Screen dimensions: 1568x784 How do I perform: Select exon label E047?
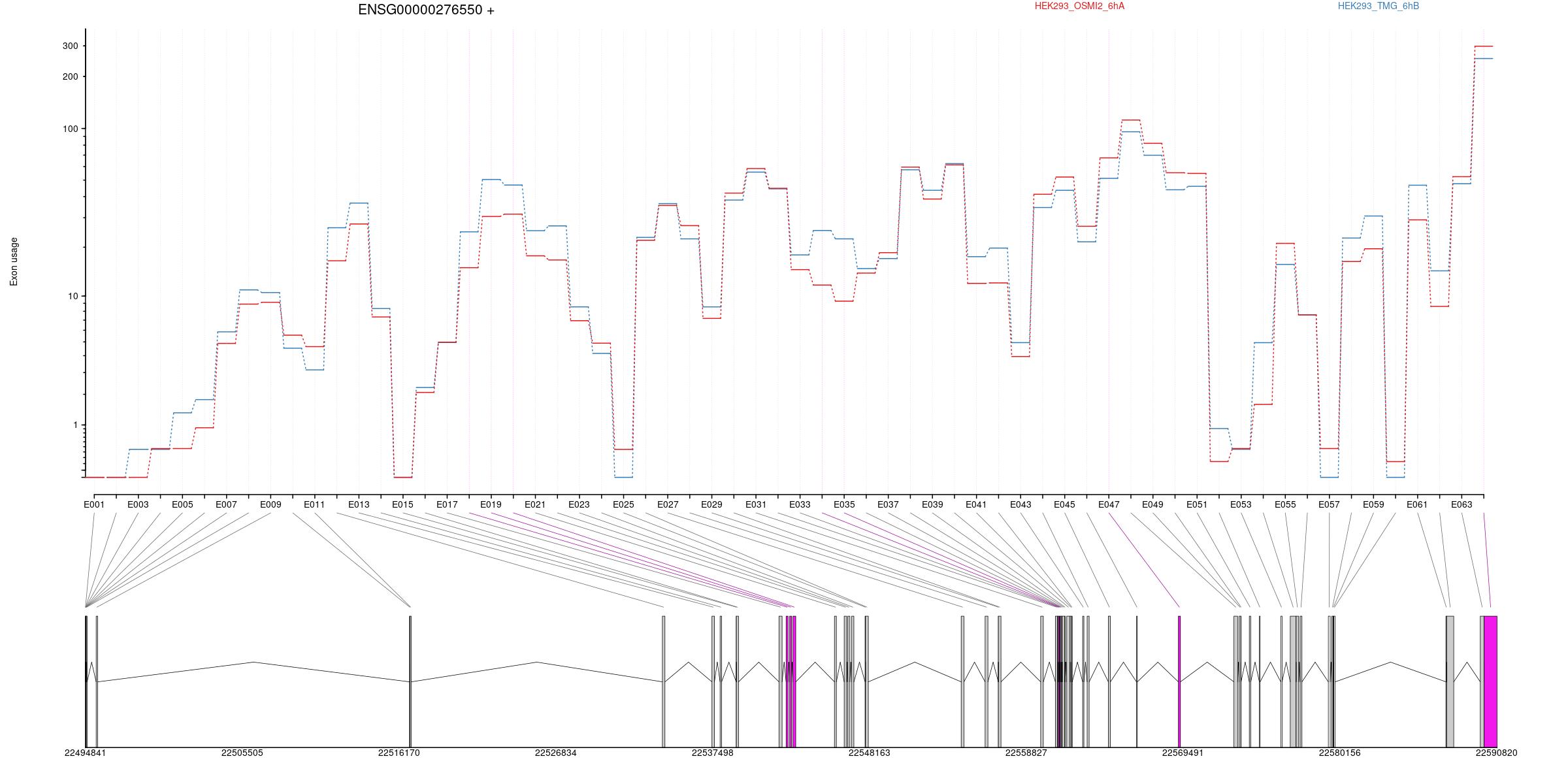[1109, 504]
